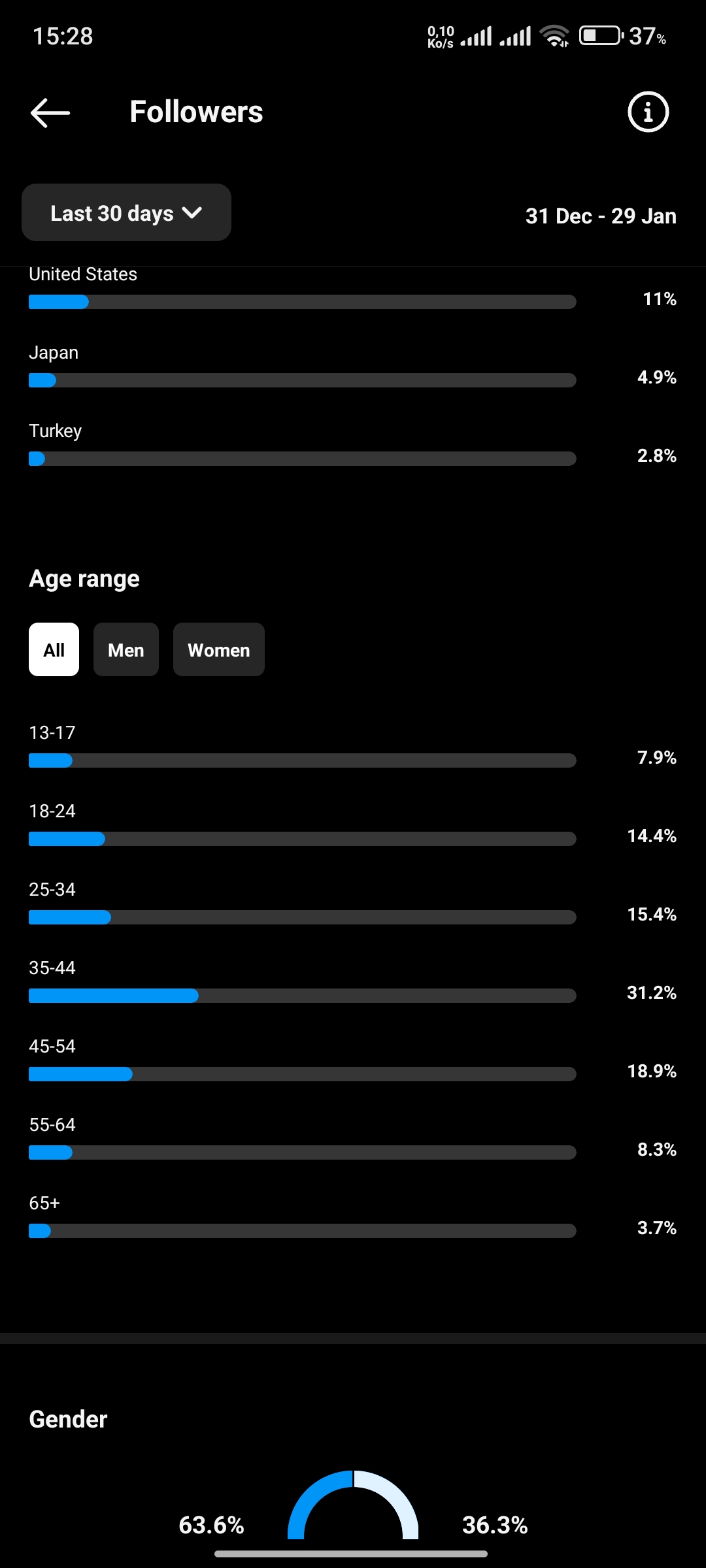Tap the 35-44 age range bar

(302, 996)
